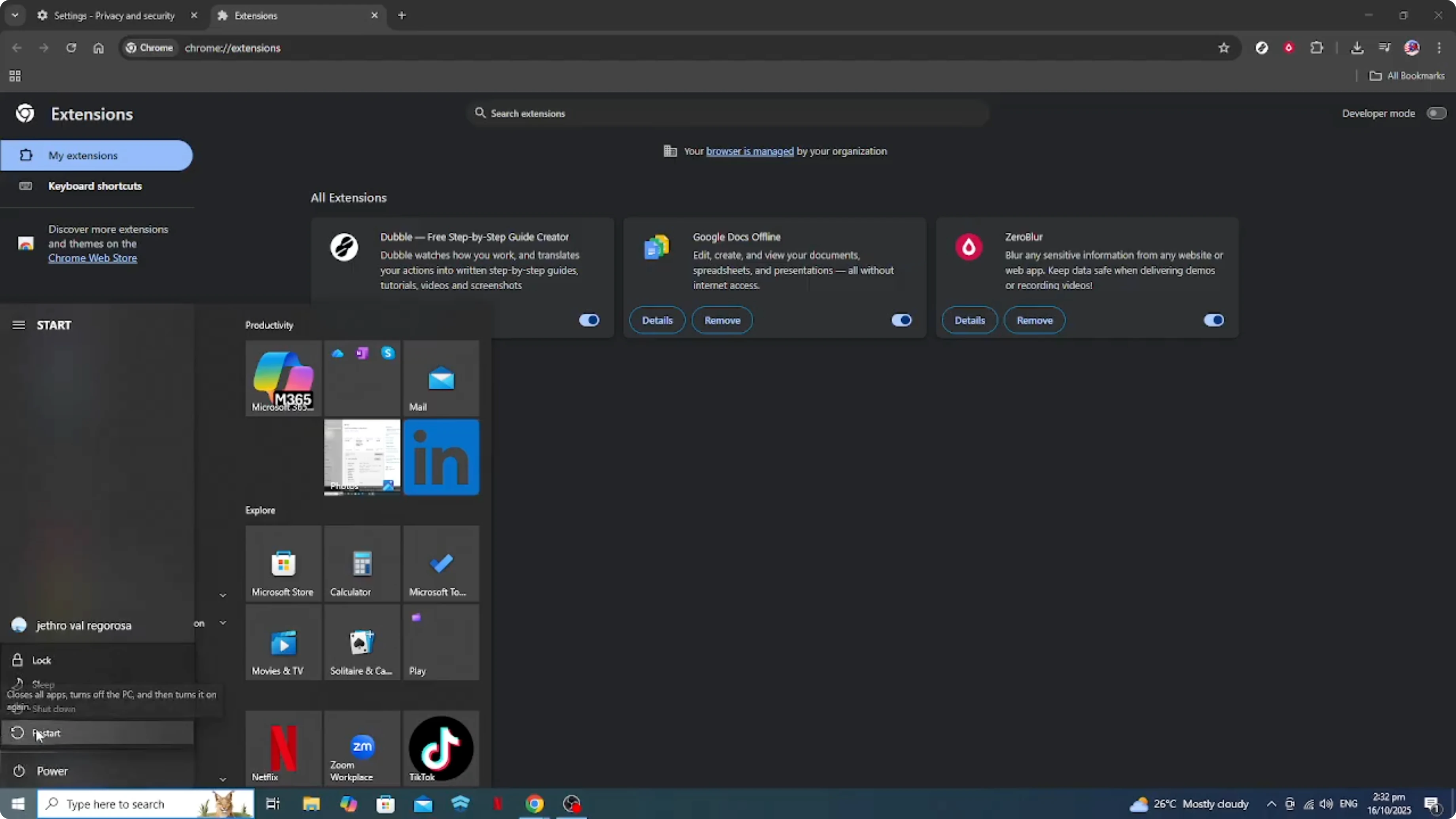Image resolution: width=1456 pixels, height=819 pixels.
Task: Open the Zoom Workplace tile
Action: pos(362,748)
